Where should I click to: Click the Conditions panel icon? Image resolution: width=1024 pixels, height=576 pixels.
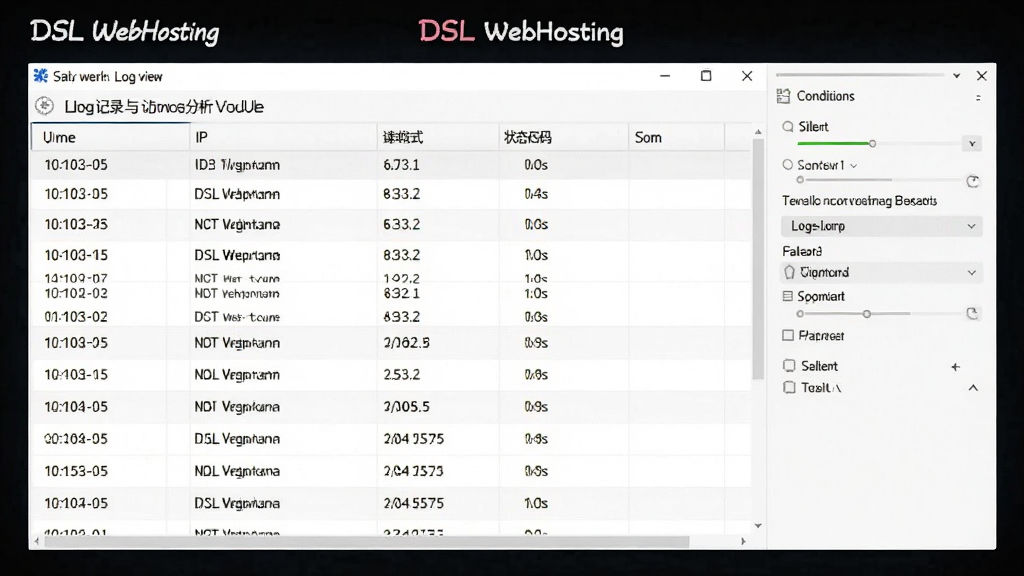click(x=783, y=96)
